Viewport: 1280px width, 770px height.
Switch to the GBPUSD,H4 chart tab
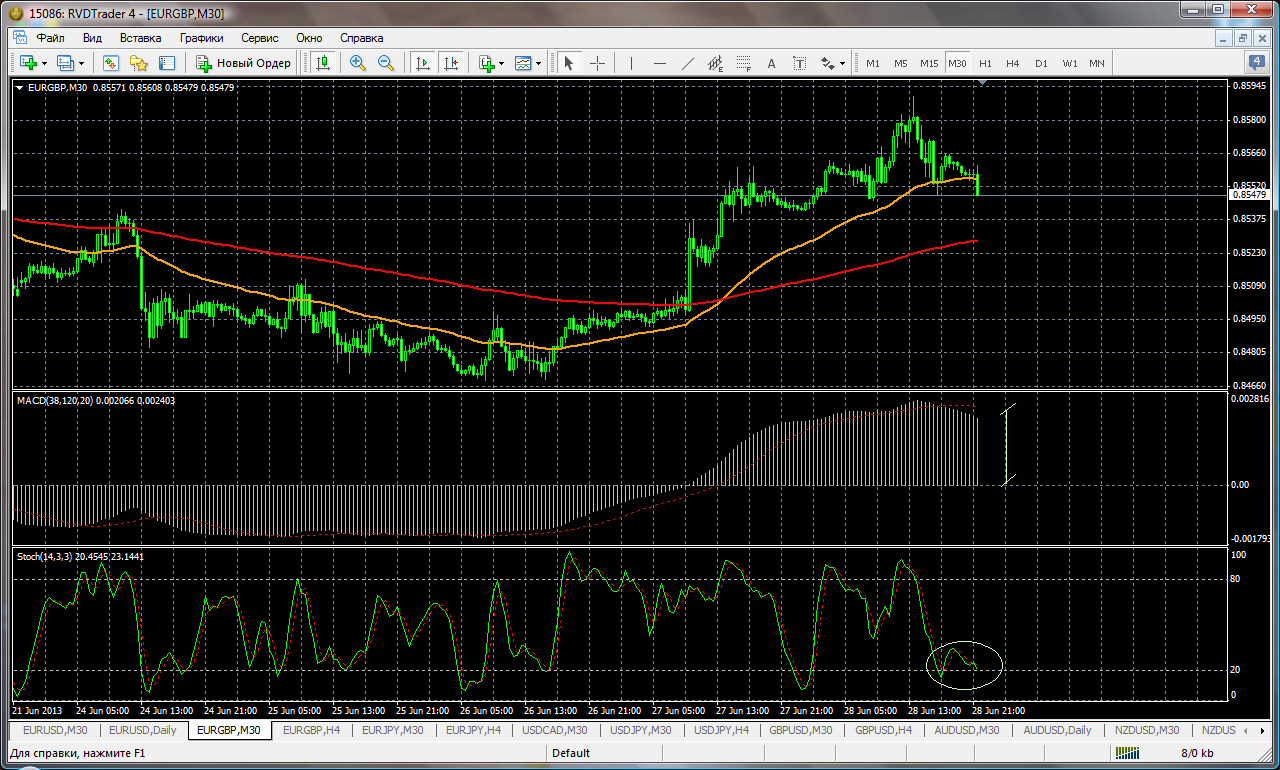point(883,730)
